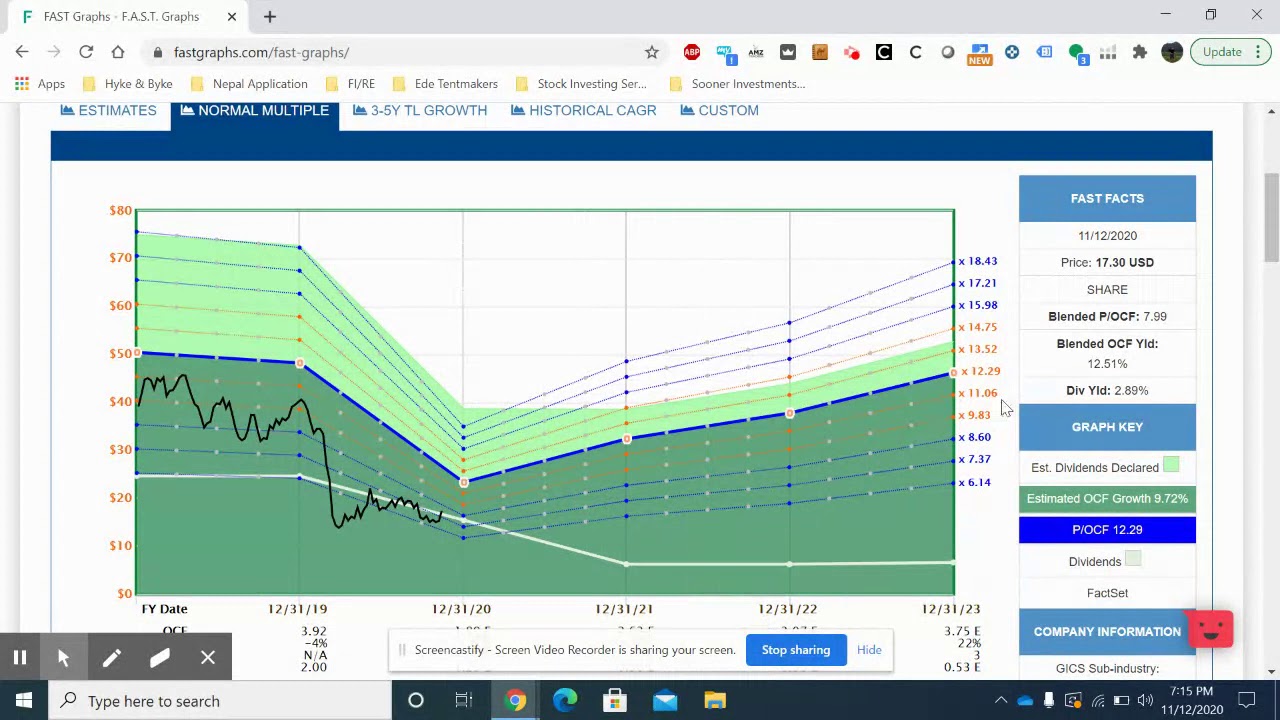Open Microsoft Edge from the taskbar
Image resolution: width=1280 pixels, height=720 pixels.
565,701
